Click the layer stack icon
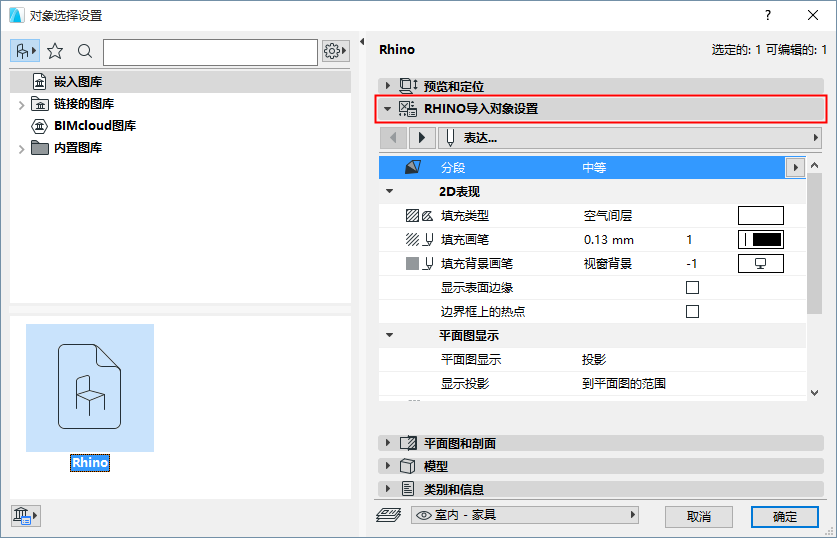837x538 pixels. pos(389,515)
